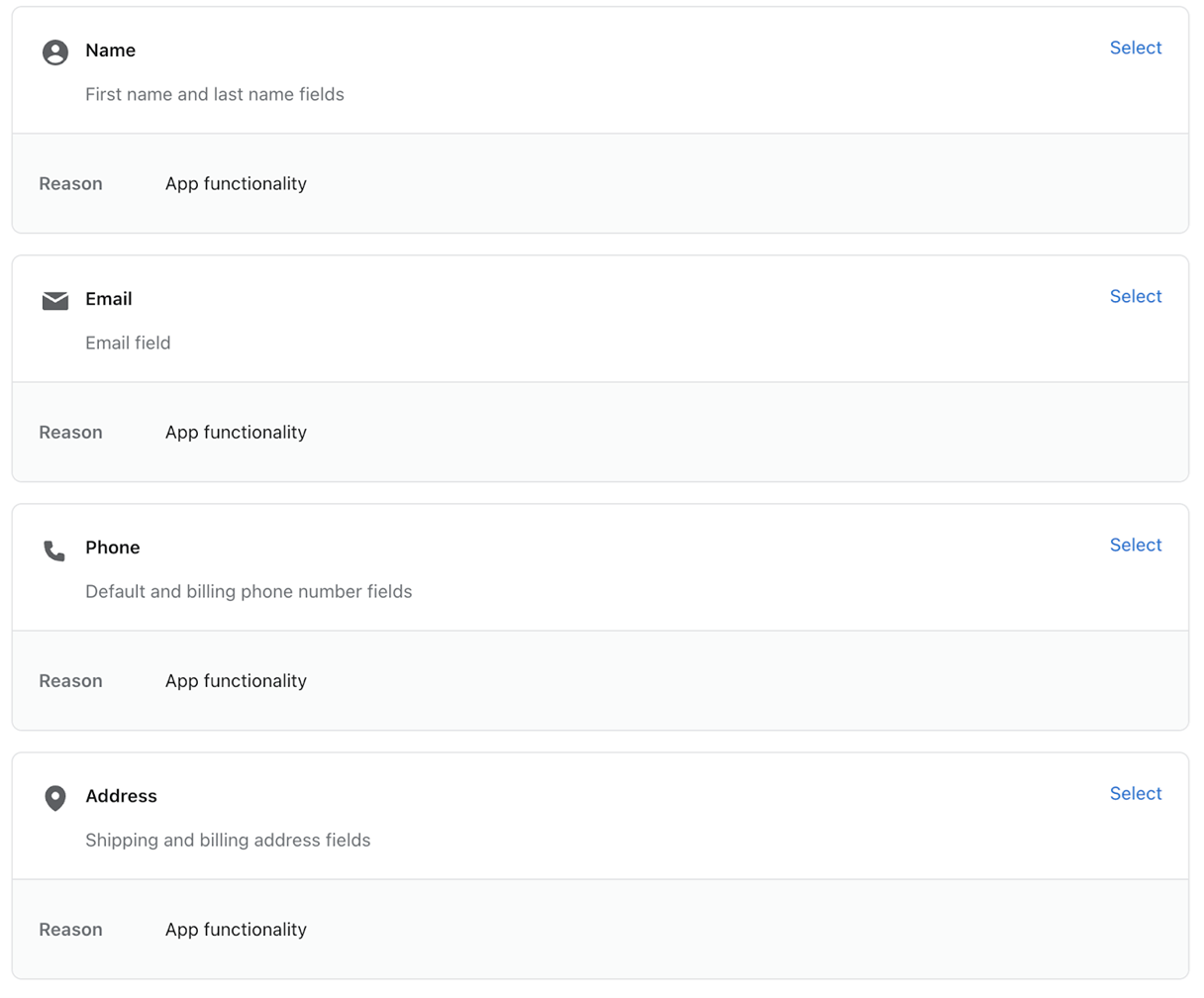This screenshot has height=998, width=1204.
Task: Click the Name heading text
Action: [x=110, y=50]
